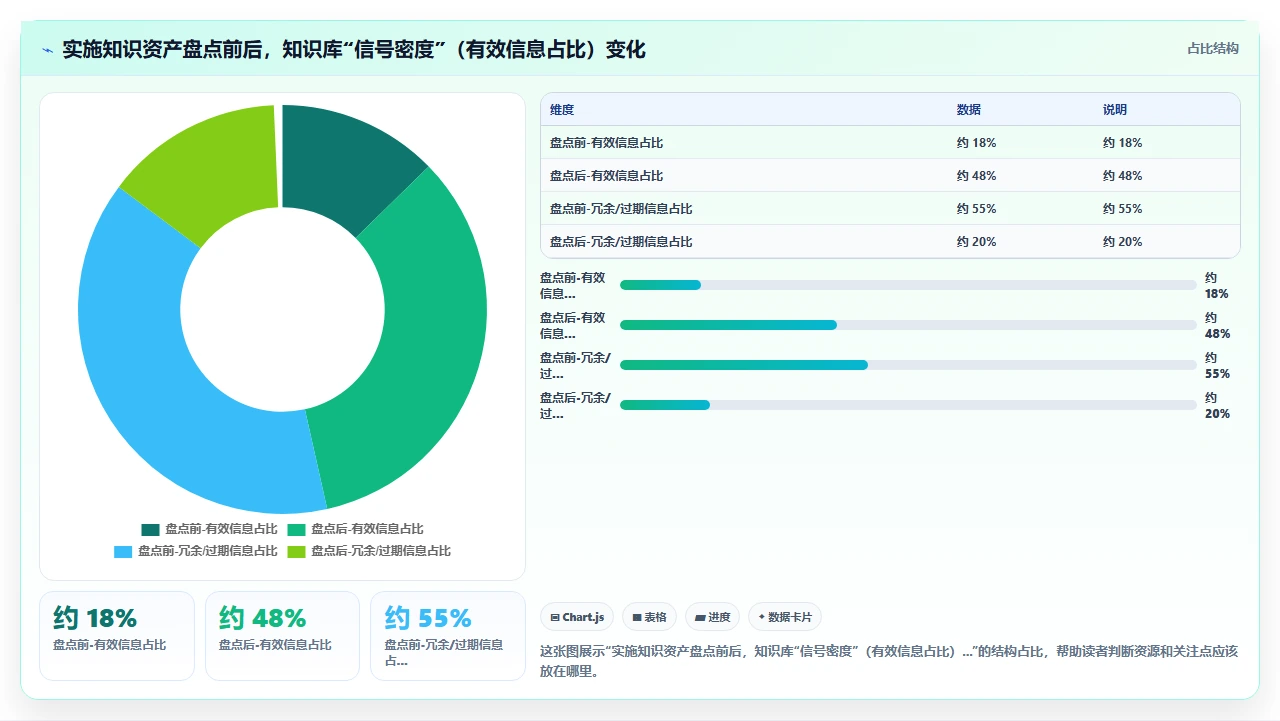
Task: Click the Chart.js tag button
Action: click(577, 617)
